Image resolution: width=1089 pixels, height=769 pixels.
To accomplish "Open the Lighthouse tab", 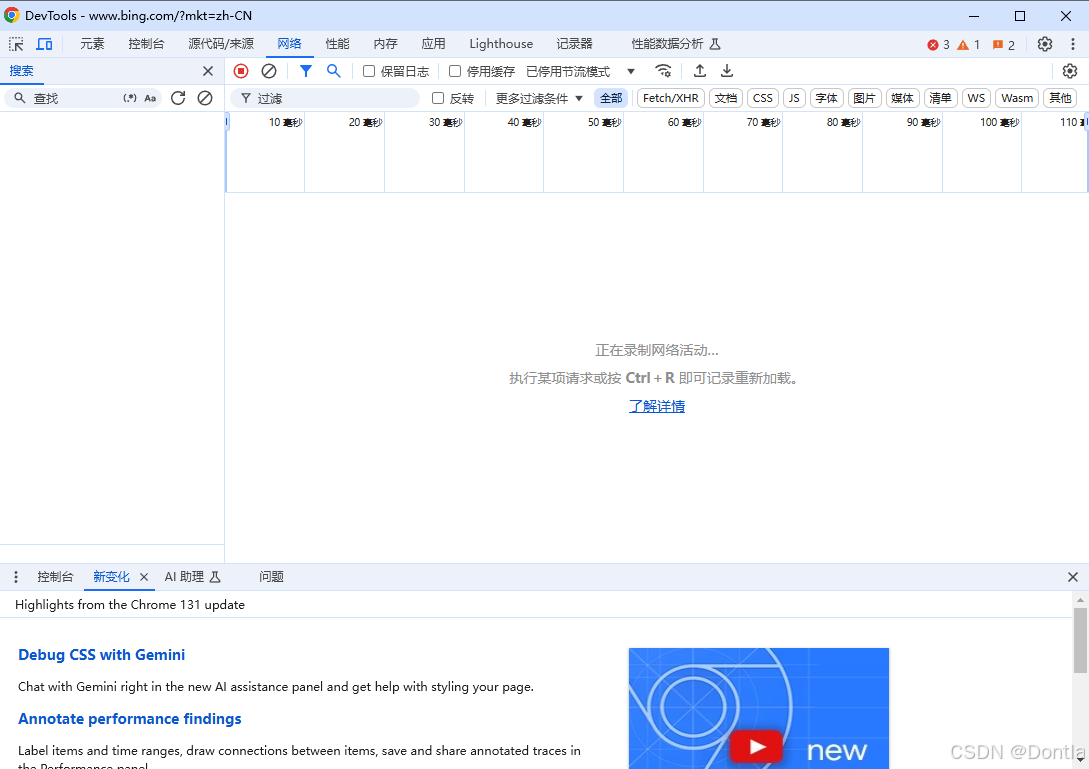I will click(501, 44).
